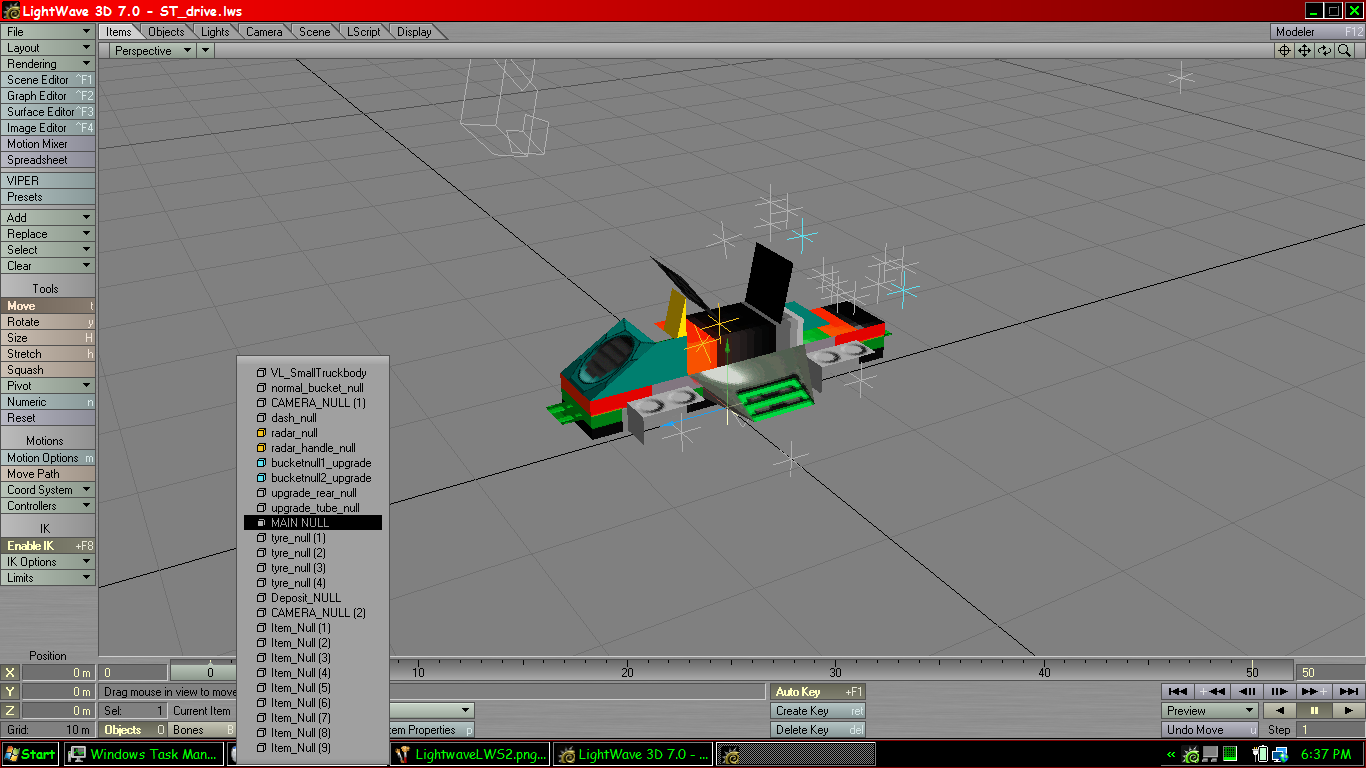Click the last frame field showing 50
The image size is (1366, 768).
(x=1330, y=672)
